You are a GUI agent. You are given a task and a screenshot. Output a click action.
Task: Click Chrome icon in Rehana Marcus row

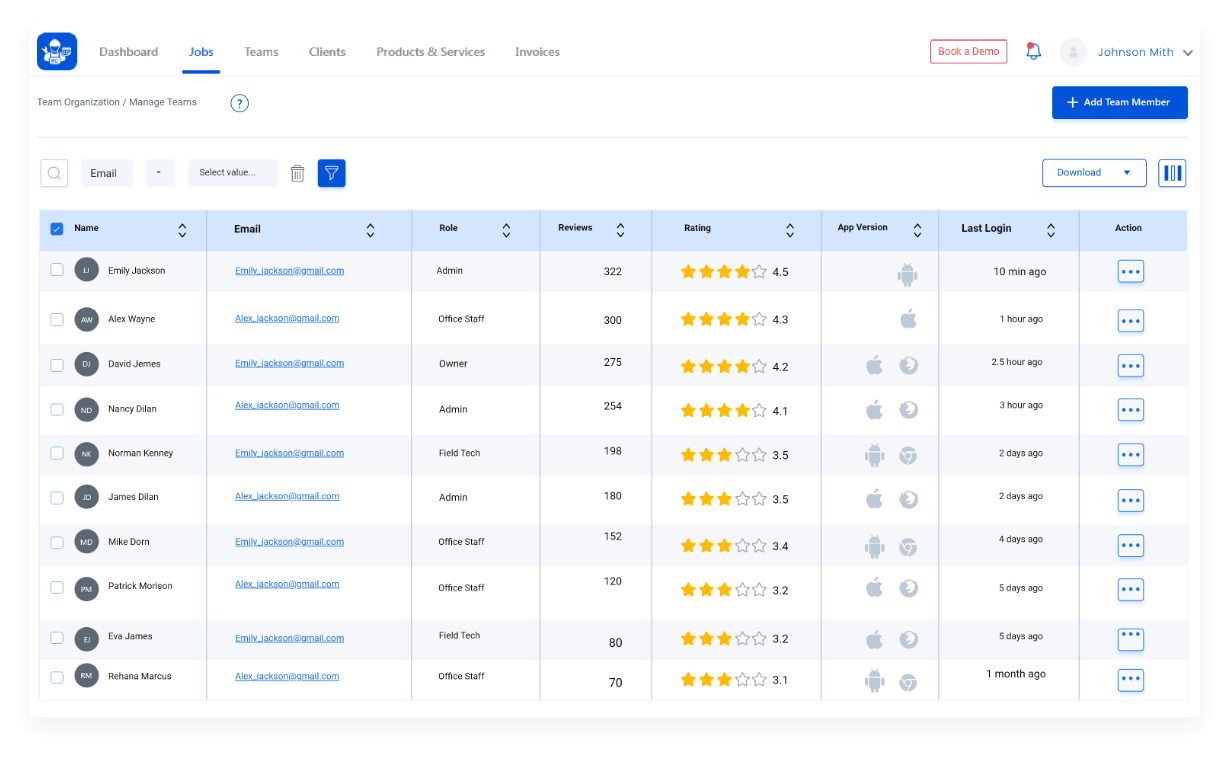908,682
